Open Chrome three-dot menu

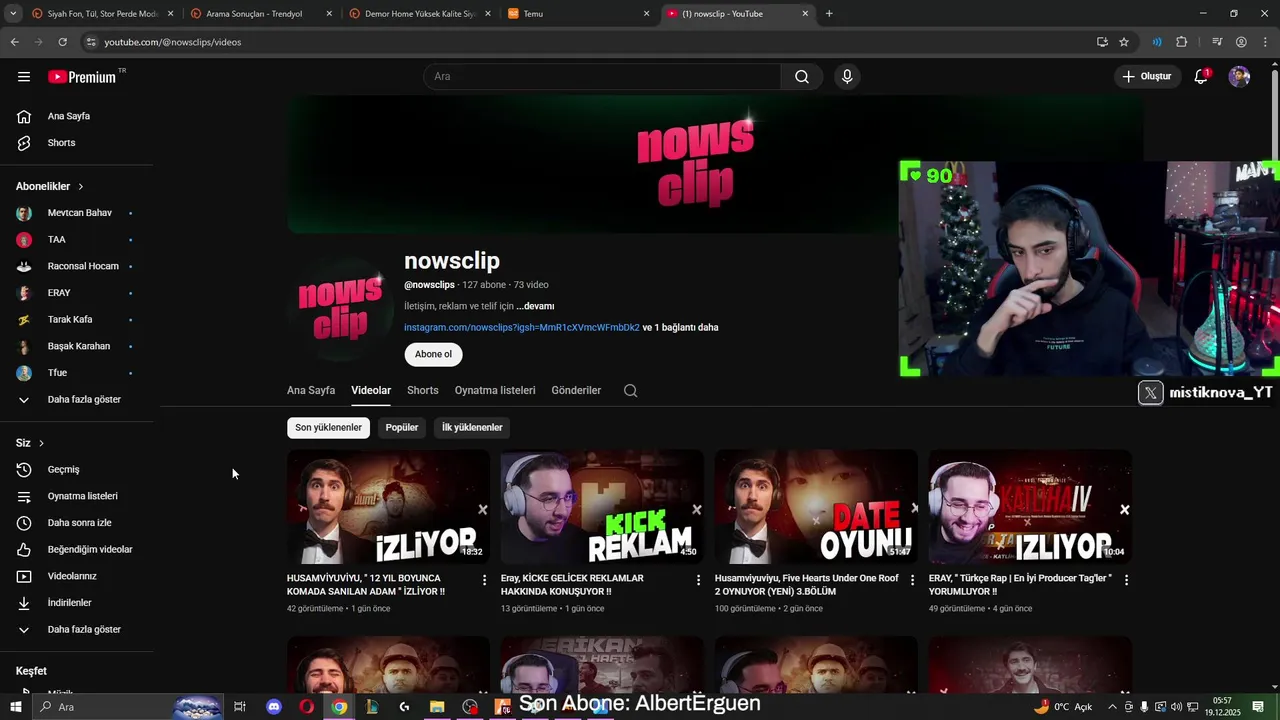[x=1264, y=42]
